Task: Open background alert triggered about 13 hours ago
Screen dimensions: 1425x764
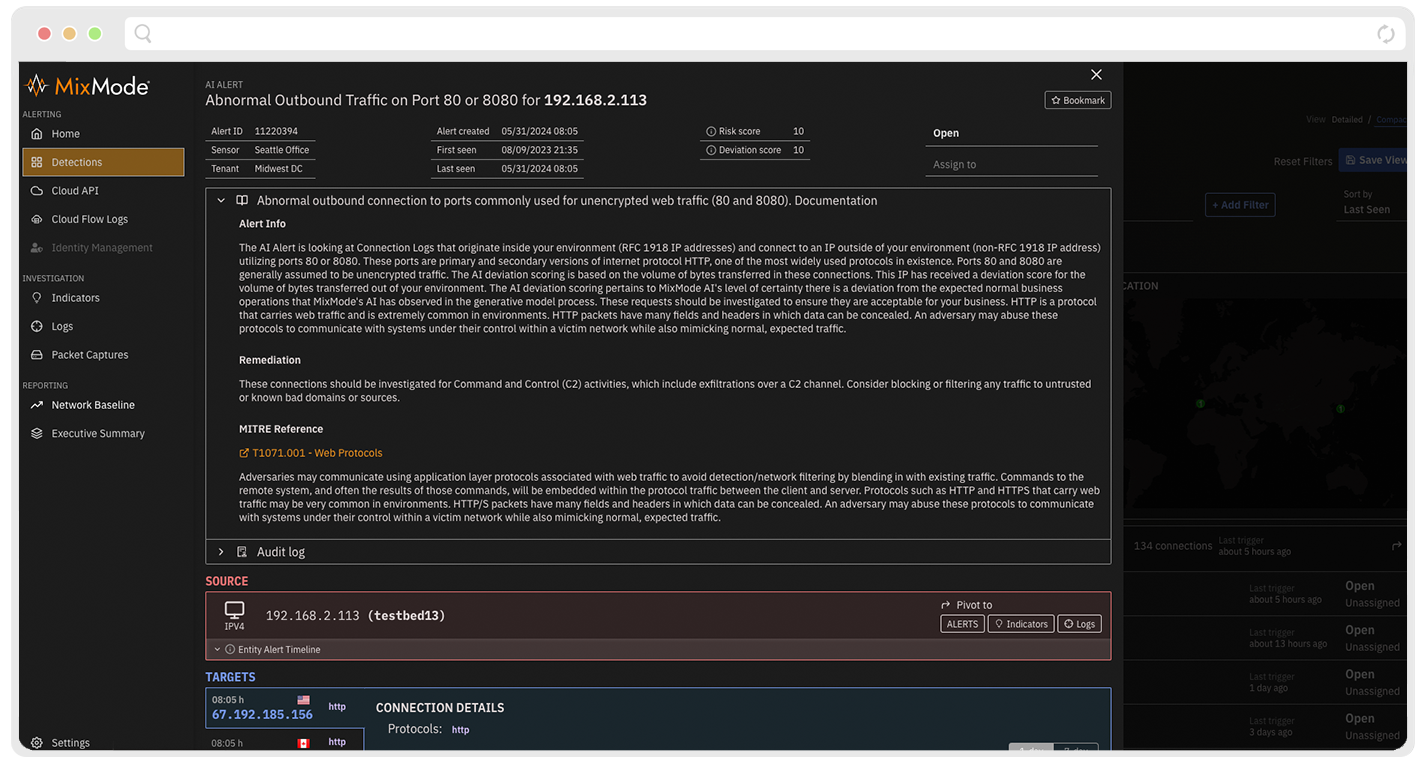Action: pyautogui.click(x=1265, y=638)
